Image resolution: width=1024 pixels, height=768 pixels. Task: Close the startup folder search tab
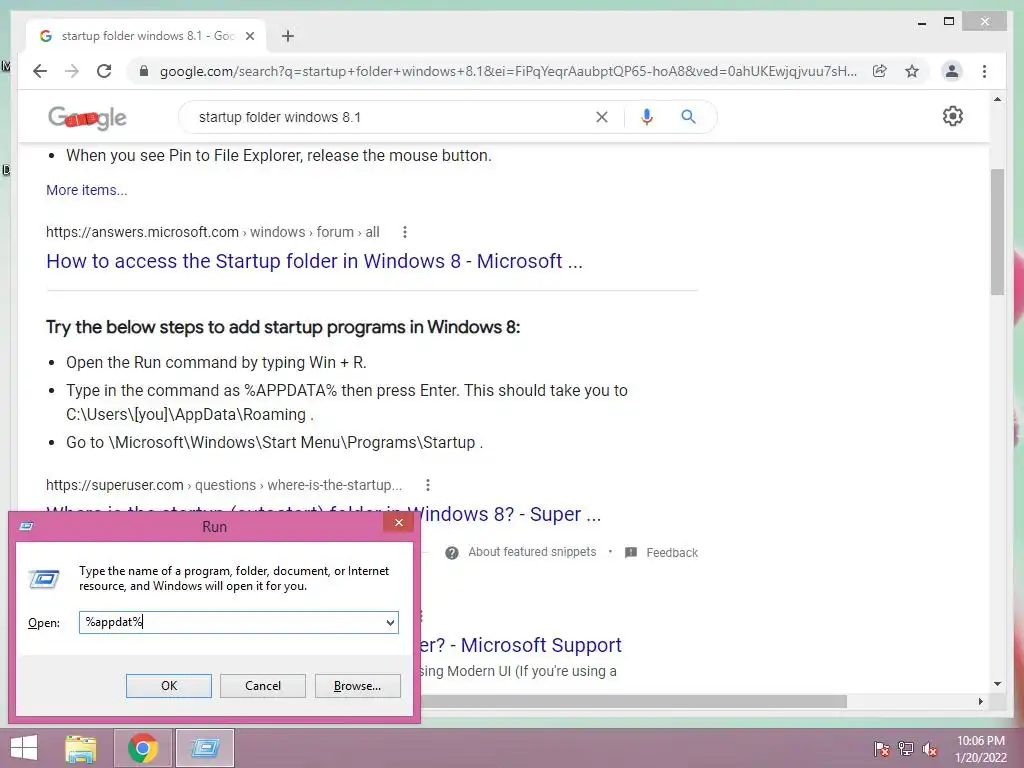(x=249, y=36)
